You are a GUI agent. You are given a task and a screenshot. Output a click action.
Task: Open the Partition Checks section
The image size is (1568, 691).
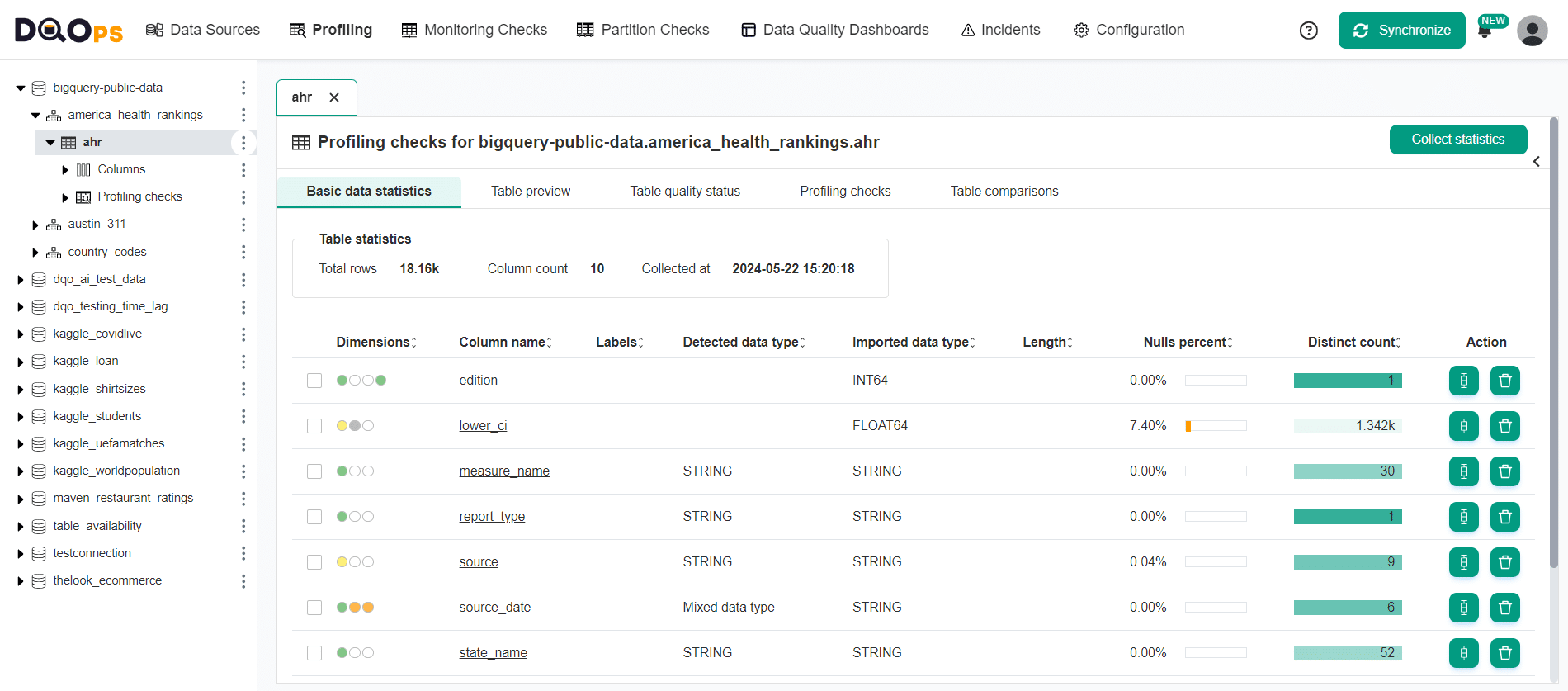tap(643, 30)
